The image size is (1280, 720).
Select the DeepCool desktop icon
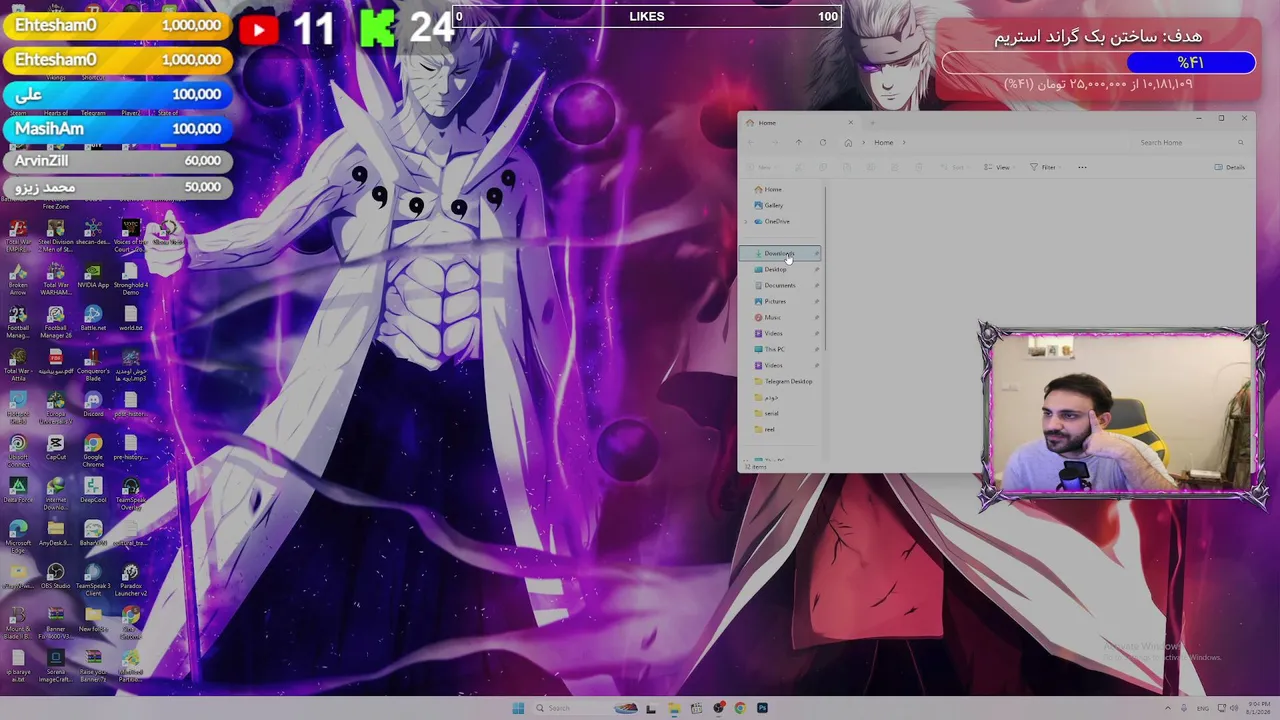[93, 490]
